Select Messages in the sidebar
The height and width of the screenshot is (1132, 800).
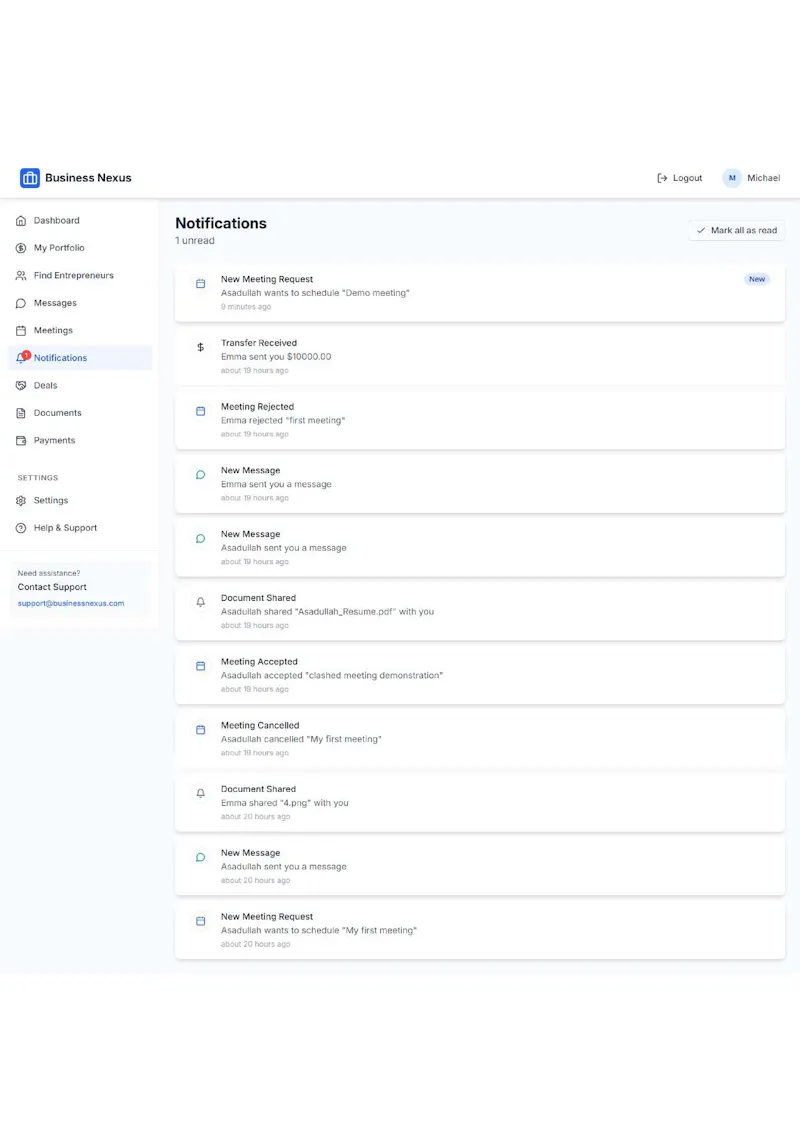(x=80, y=303)
